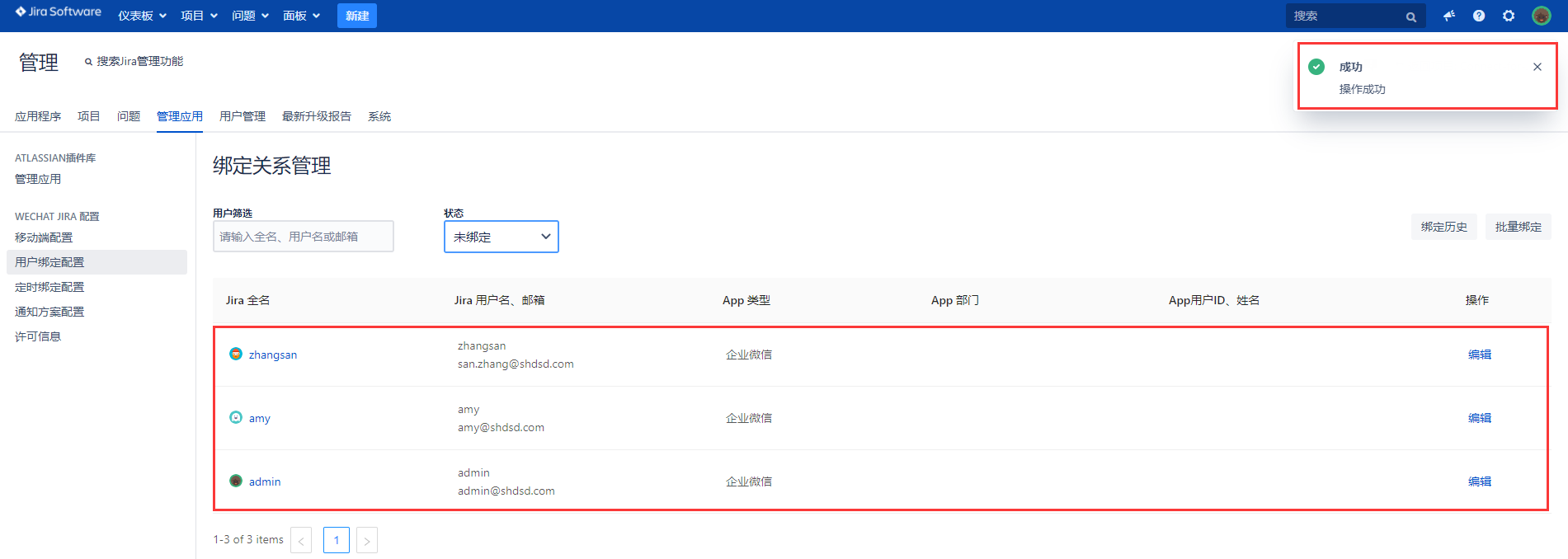Viewport: 1568px width, 559px height.
Task: Open the 面板 dropdown menu
Action: [301, 16]
